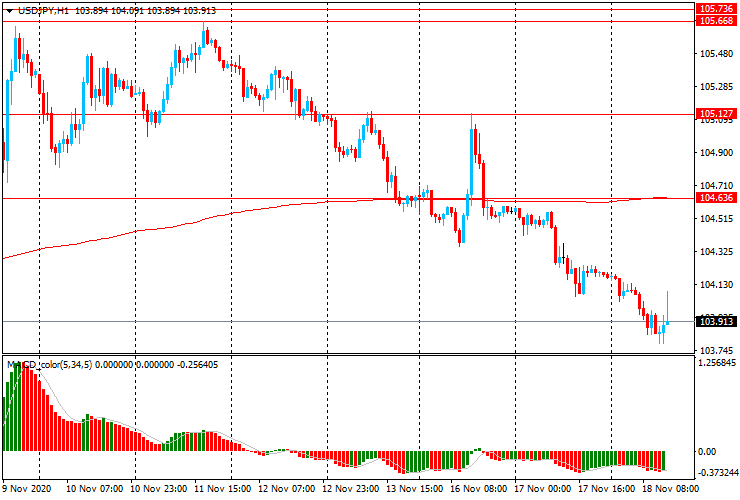Click the 13 Nov 15:00 time label
The width and height of the screenshot is (740, 500).
tap(414, 488)
